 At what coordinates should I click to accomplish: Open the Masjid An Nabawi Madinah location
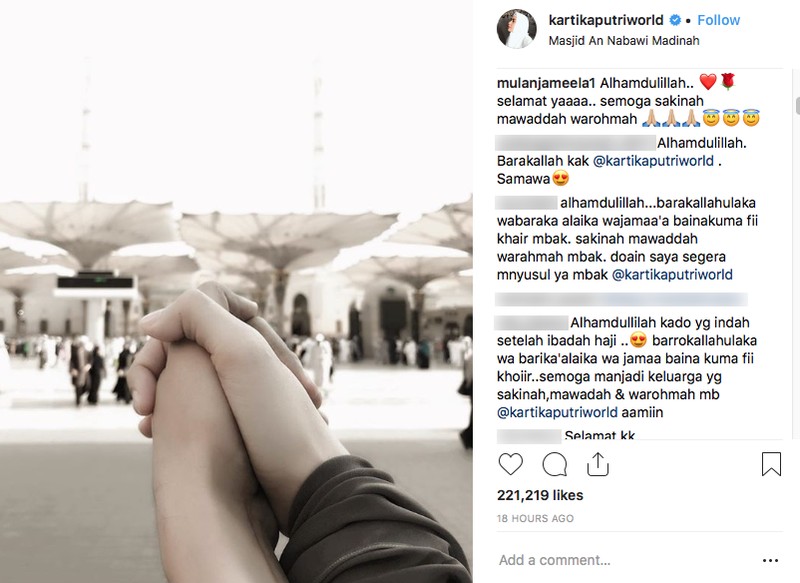click(x=623, y=41)
